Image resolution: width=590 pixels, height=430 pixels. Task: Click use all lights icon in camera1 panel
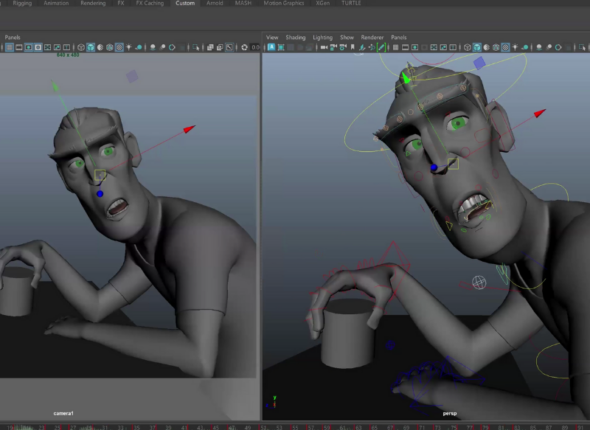tap(129, 47)
